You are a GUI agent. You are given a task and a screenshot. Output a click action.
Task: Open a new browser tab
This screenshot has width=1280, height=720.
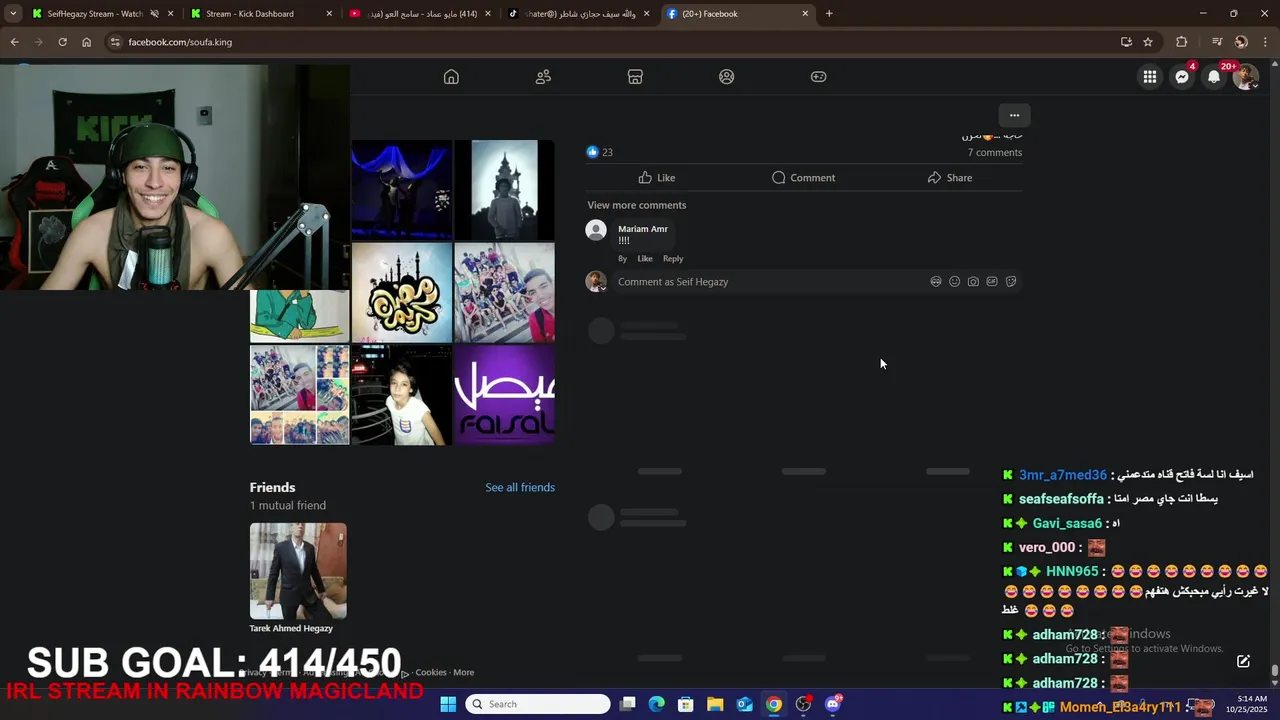coord(829,14)
